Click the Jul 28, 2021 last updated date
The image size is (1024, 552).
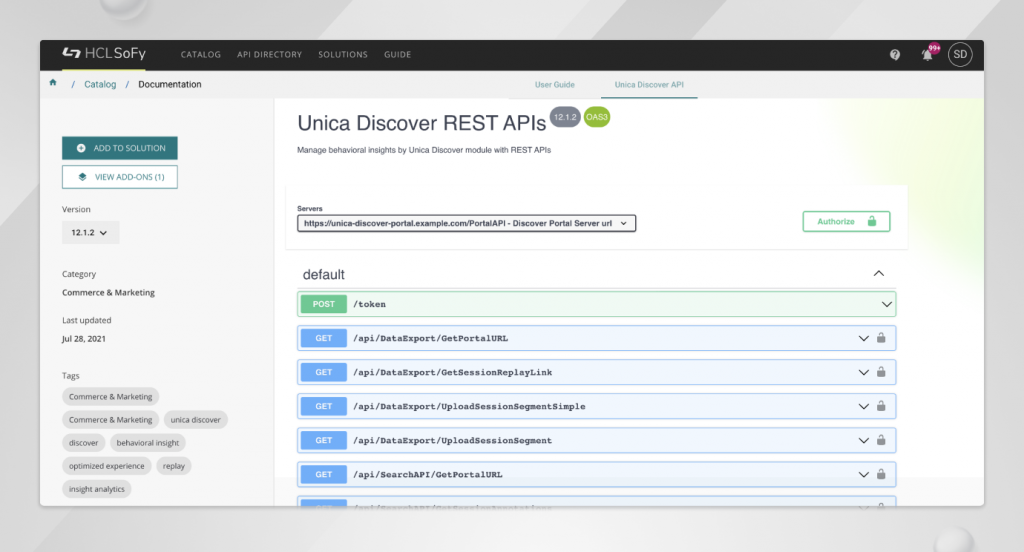click(x=84, y=338)
